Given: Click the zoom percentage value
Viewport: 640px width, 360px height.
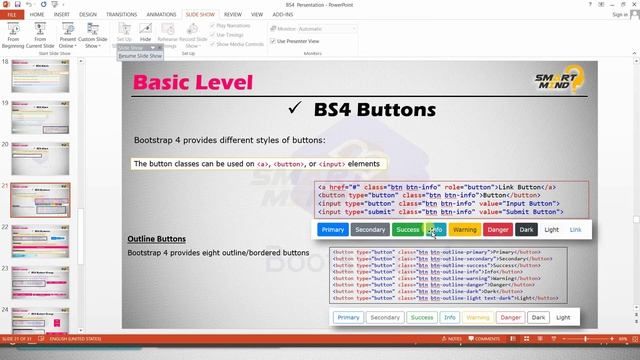Looking at the screenshot, I should pos(623,339).
